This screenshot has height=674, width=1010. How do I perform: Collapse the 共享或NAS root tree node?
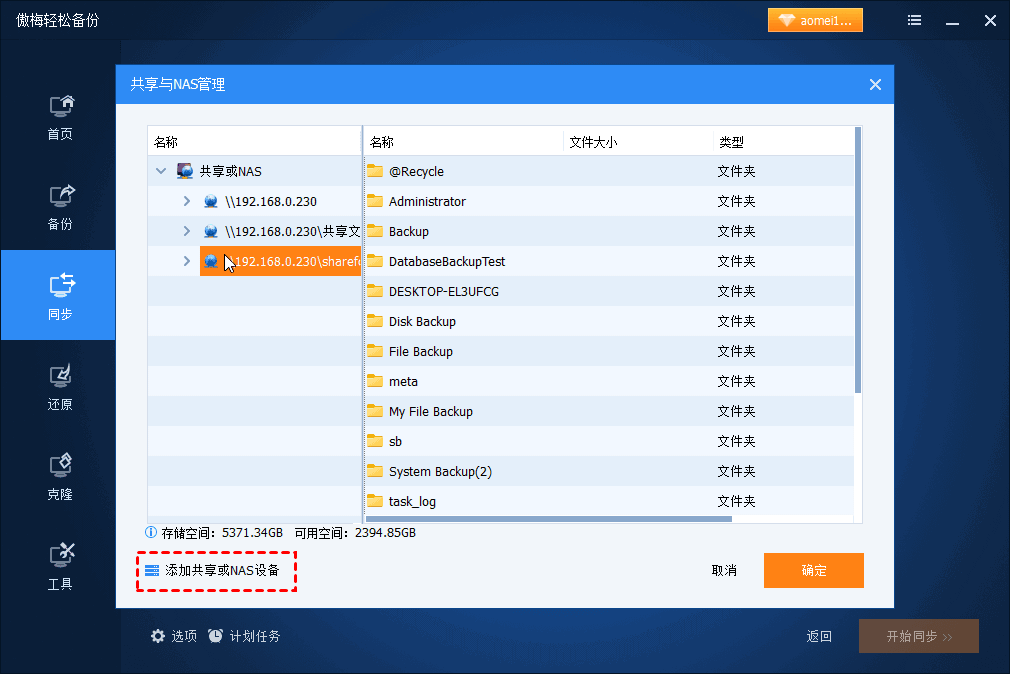[161, 171]
